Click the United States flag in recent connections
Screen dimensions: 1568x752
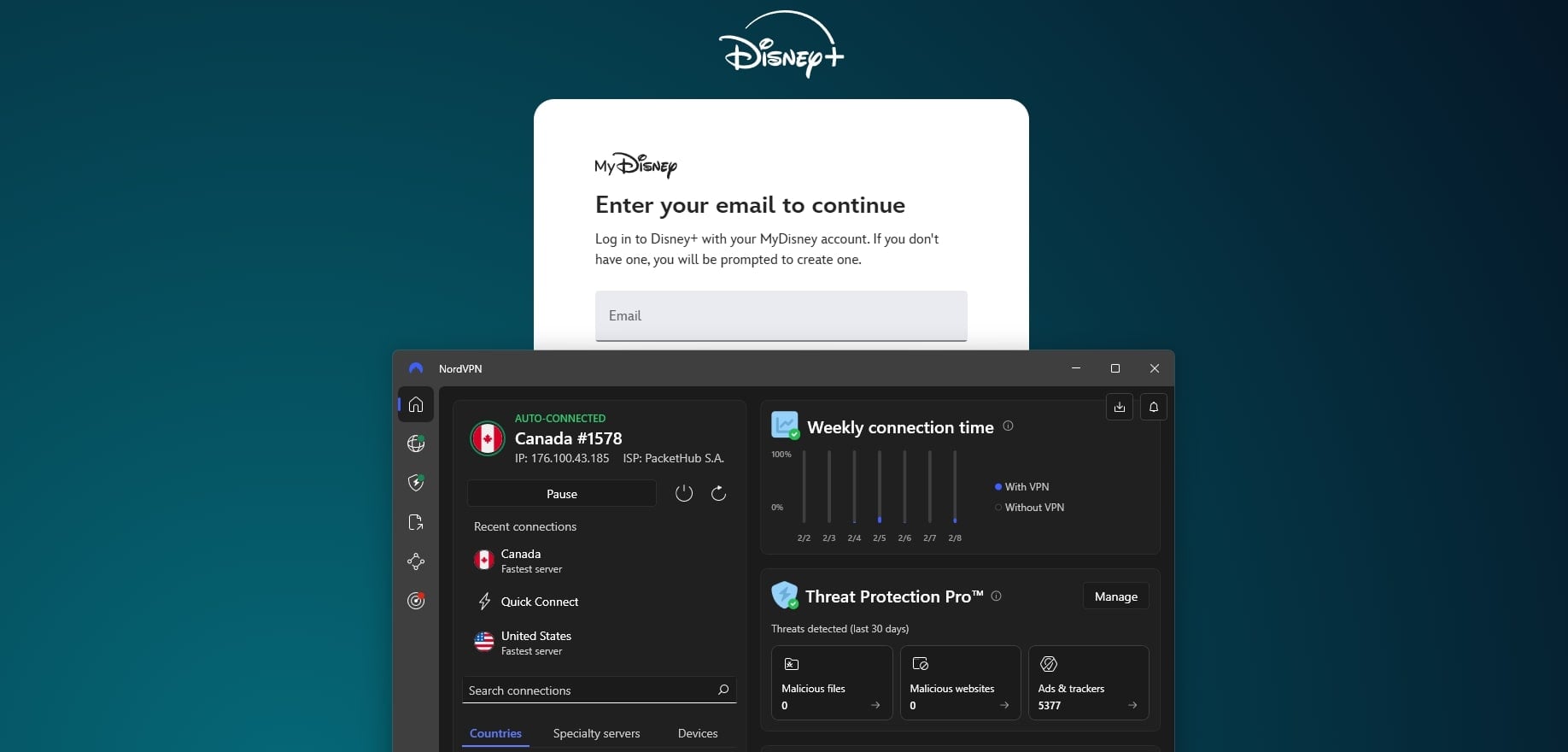point(484,642)
